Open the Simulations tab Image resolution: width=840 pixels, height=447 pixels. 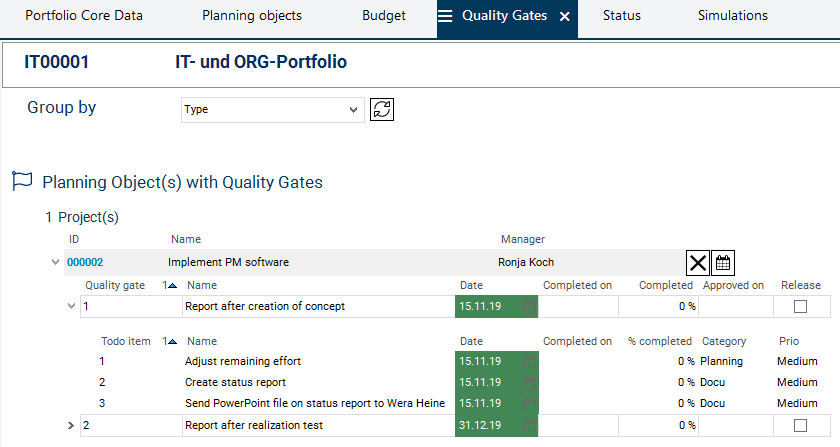tap(732, 16)
